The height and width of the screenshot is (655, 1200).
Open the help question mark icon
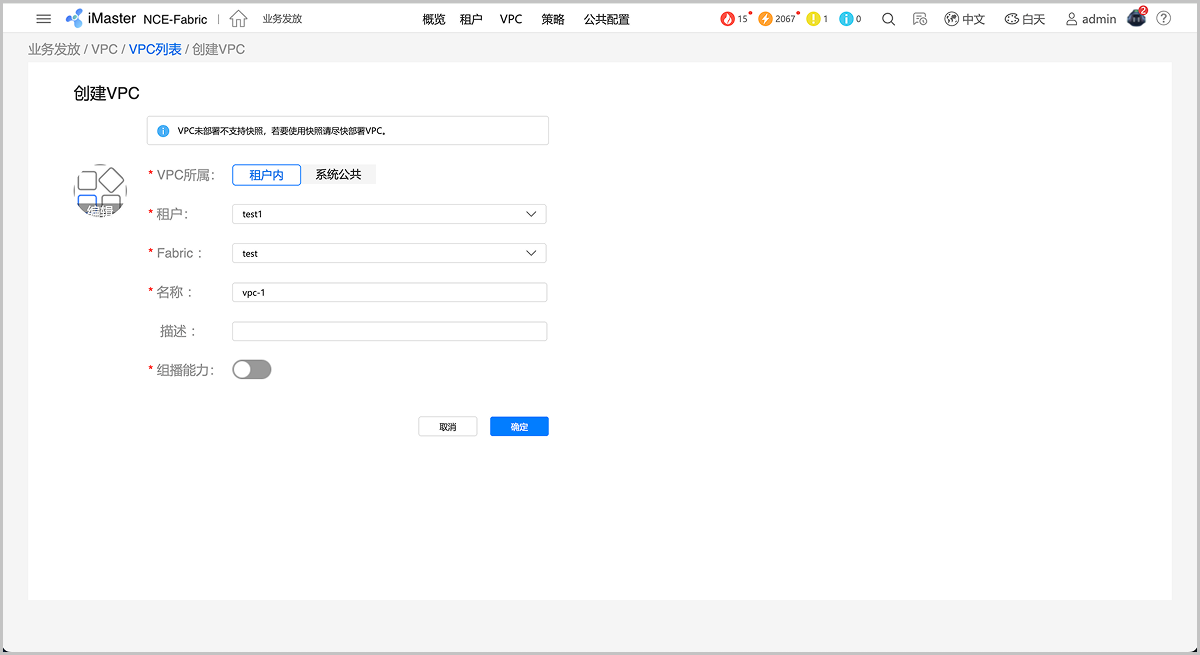pyautogui.click(x=1163, y=19)
